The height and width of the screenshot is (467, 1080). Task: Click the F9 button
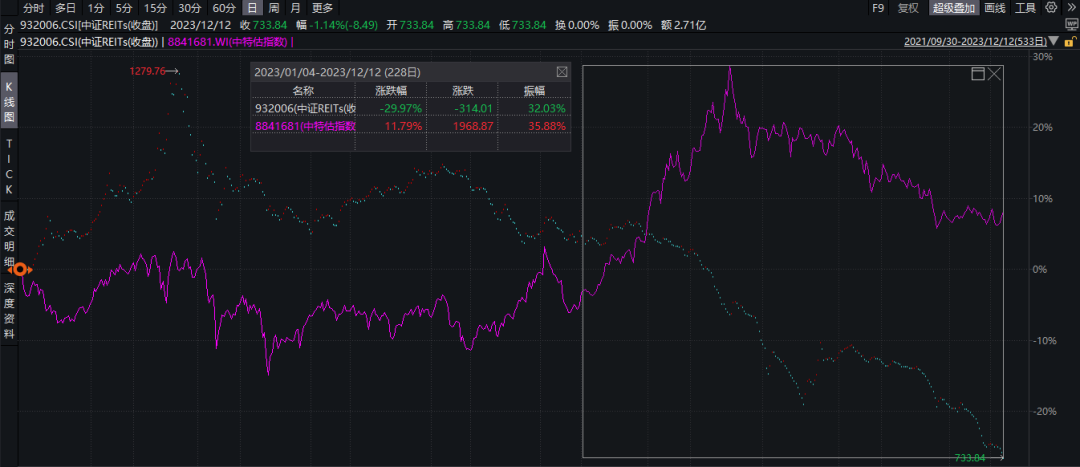coord(877,8)
